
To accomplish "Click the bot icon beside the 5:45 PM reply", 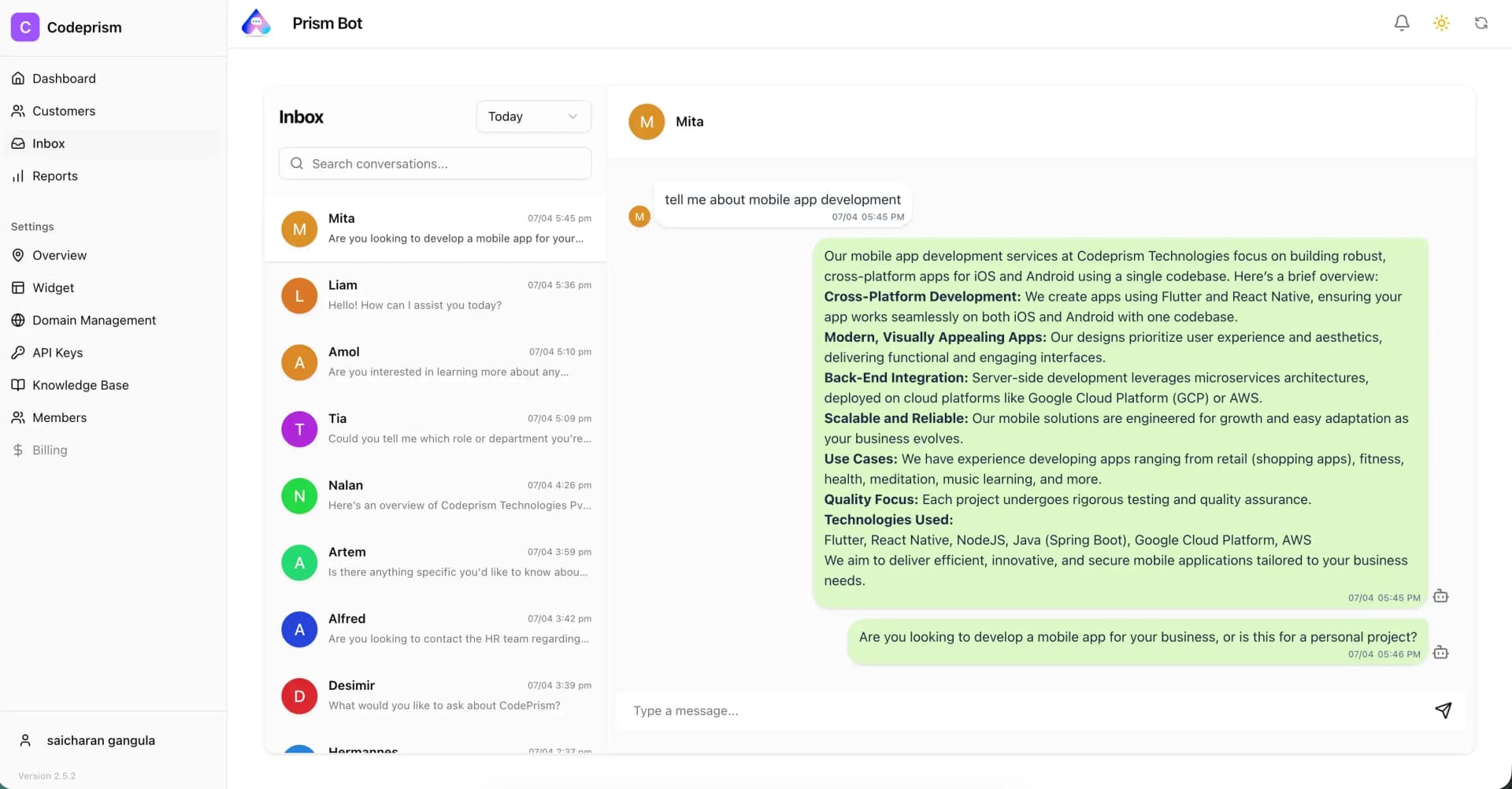I will [1440, 596].
